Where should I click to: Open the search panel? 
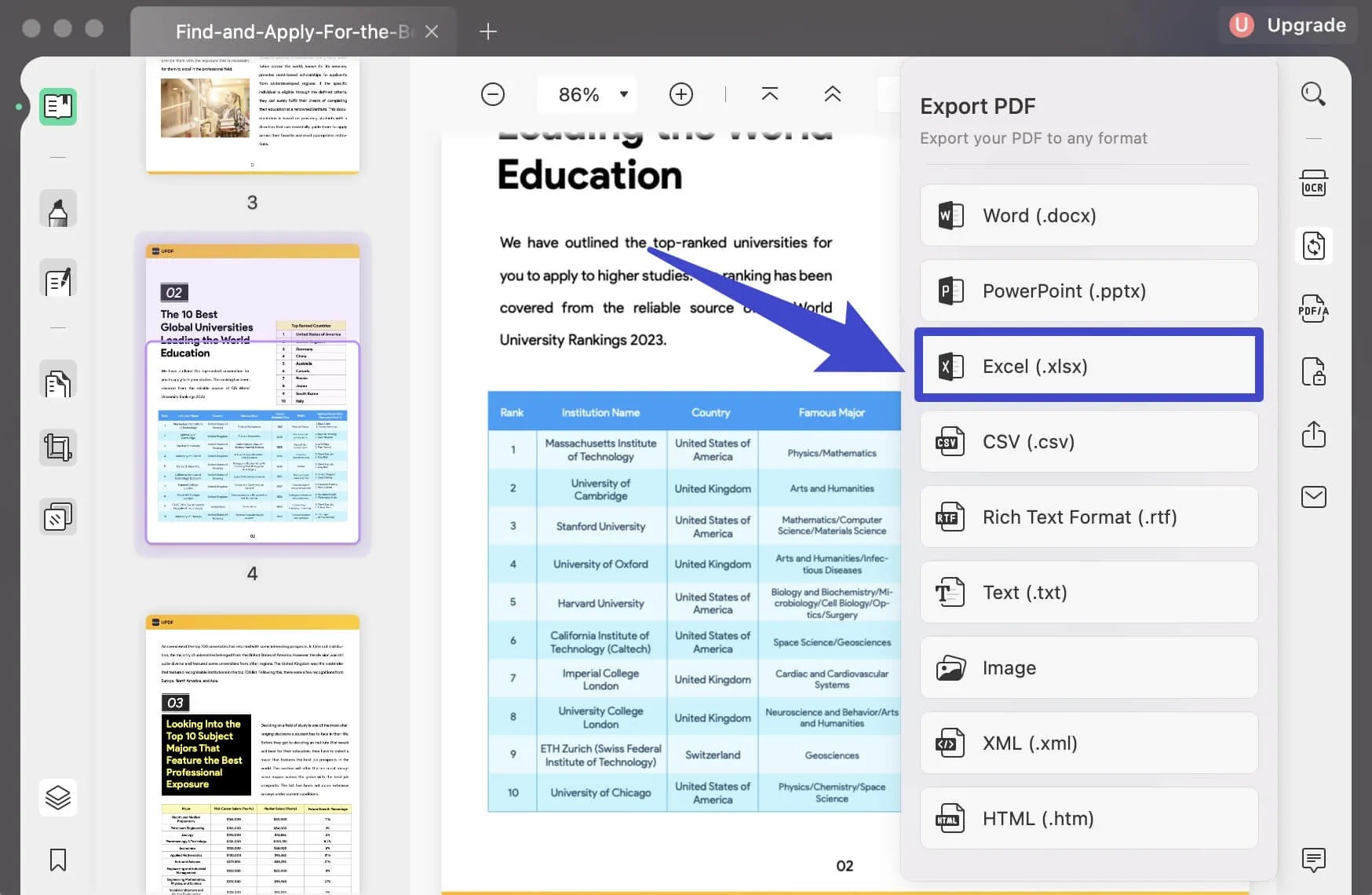coord(1314,93)
